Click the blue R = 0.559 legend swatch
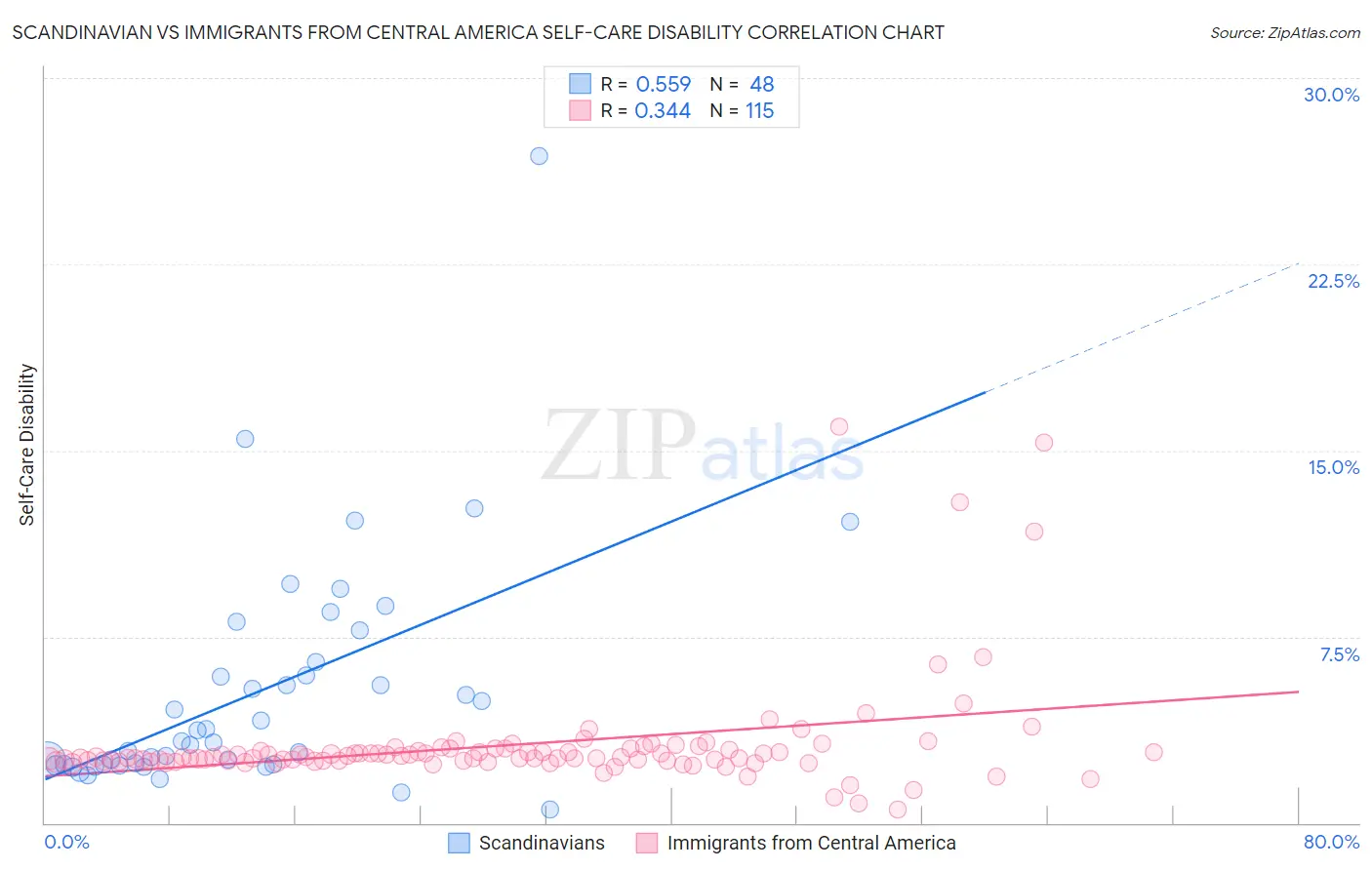This screenshot has height=870, width=1372. (580, 84)
